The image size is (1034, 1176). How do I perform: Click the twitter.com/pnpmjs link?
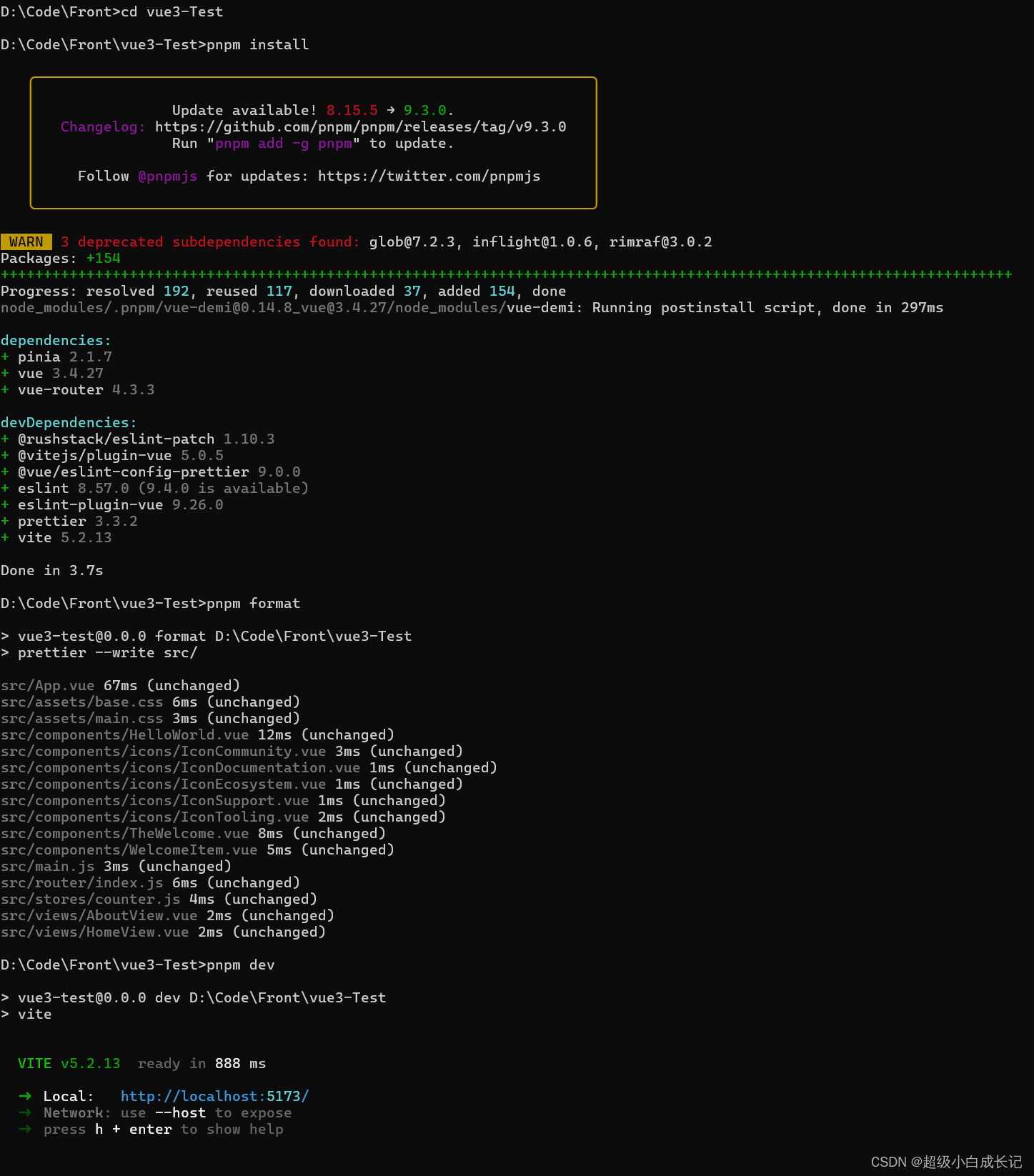pos(429,176)
